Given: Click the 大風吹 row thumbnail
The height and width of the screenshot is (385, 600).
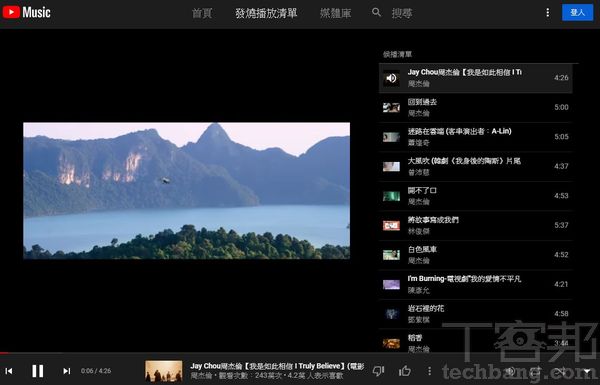Looking at the screenshot, I should [391, 166].
